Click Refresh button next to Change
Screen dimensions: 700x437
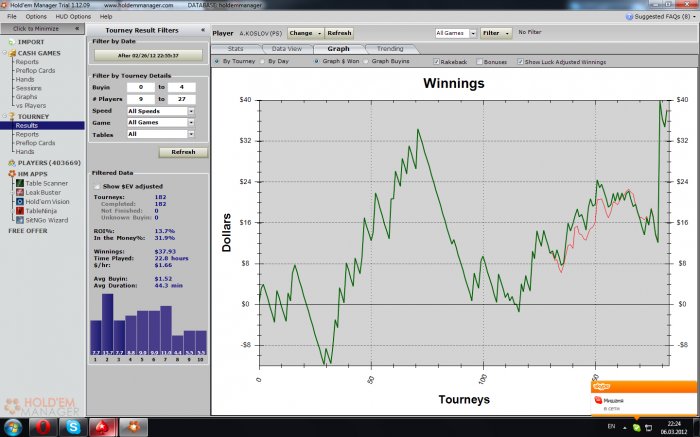(x=339, y=33)
